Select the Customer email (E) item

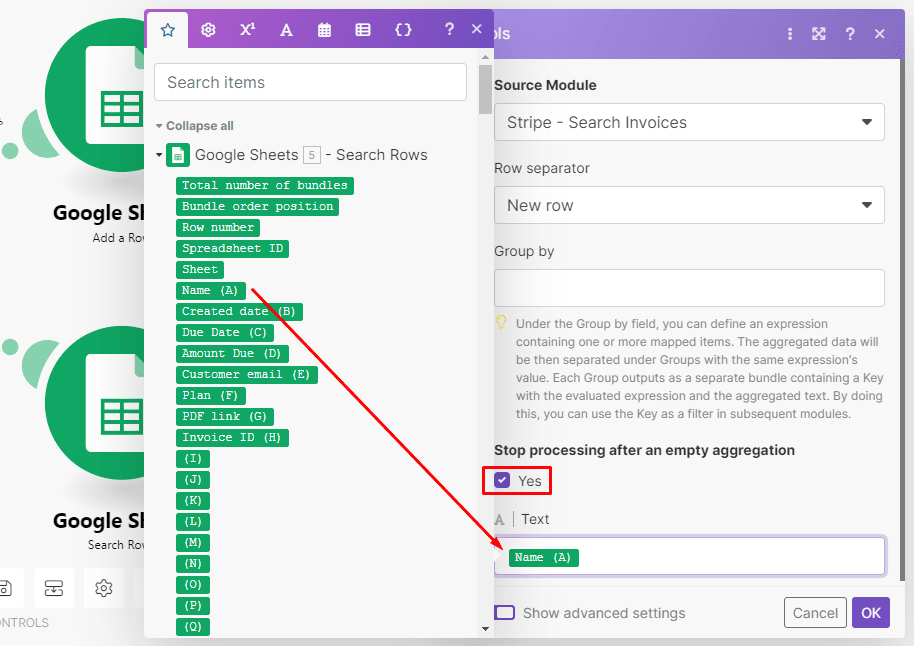[247, 375]
